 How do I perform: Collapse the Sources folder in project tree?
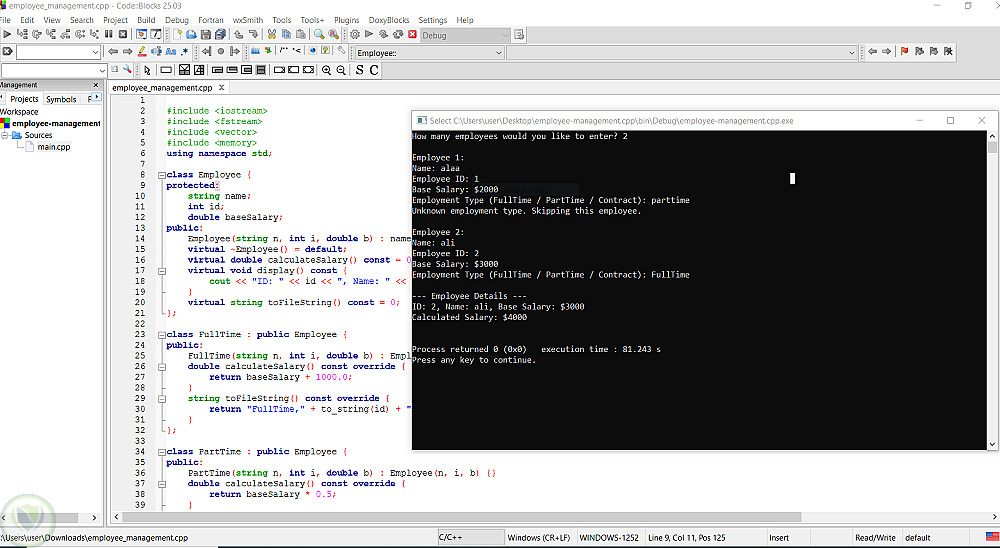pos(5,135)
